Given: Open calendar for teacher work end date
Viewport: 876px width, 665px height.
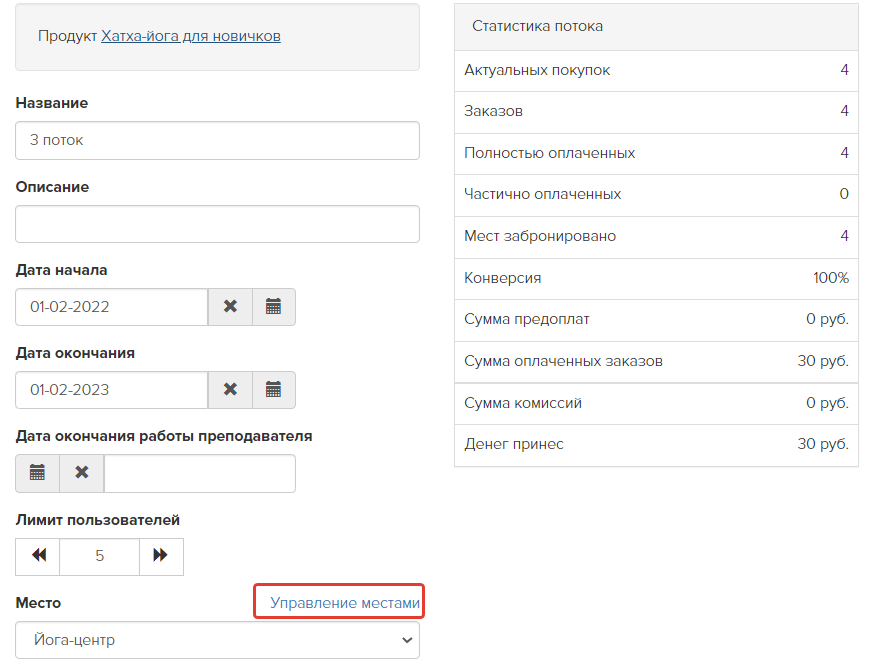Looking at the screenshot, I should click(37, 473).
